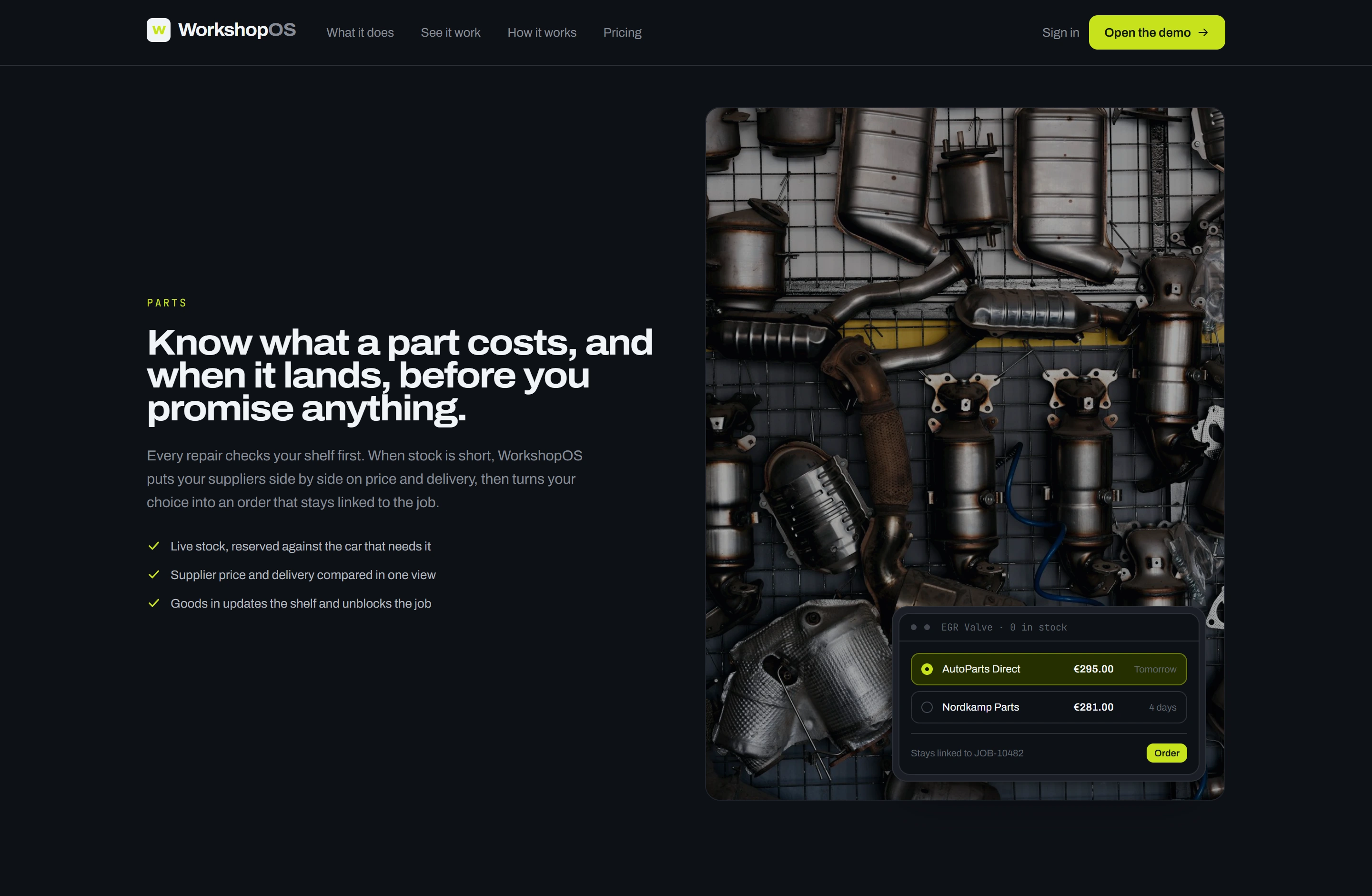The height and width of the screenshot is (896, 1372).
Task: Select the AutoParts Direct radio button
Action: pyautogui.click(x=927, y=669)
